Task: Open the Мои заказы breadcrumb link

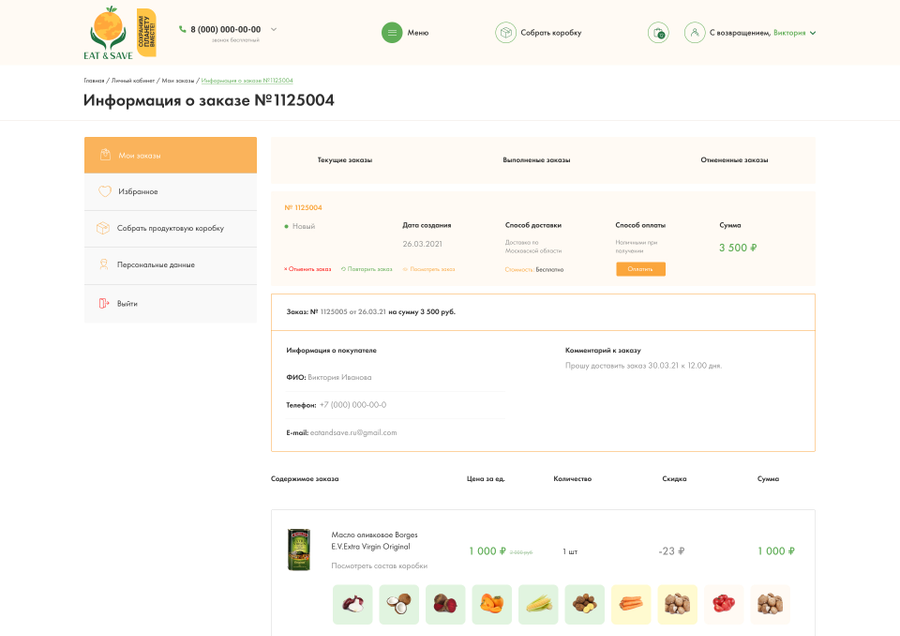Action: click(178, 80)
